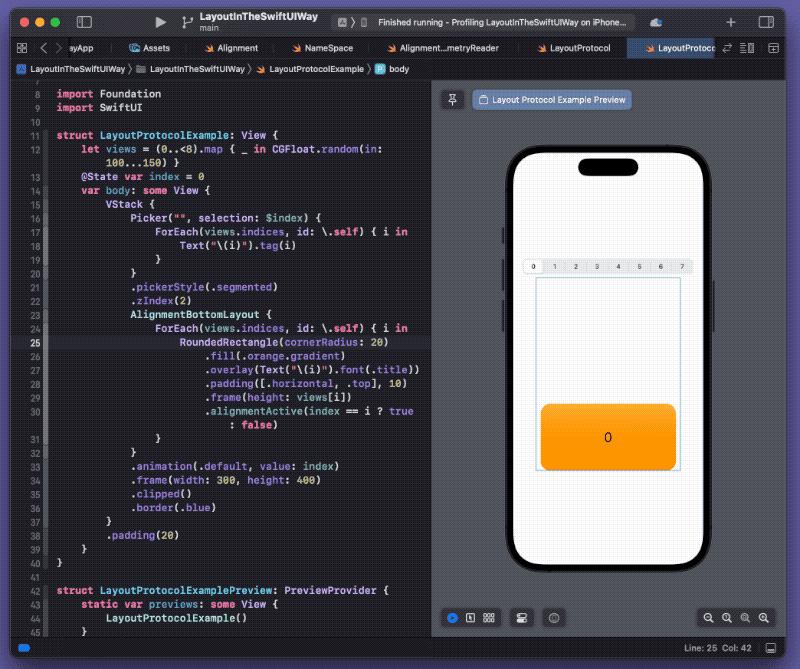
Task: Click the AlignmentBottomLayout code line
Action: click(x=201, y=314)
